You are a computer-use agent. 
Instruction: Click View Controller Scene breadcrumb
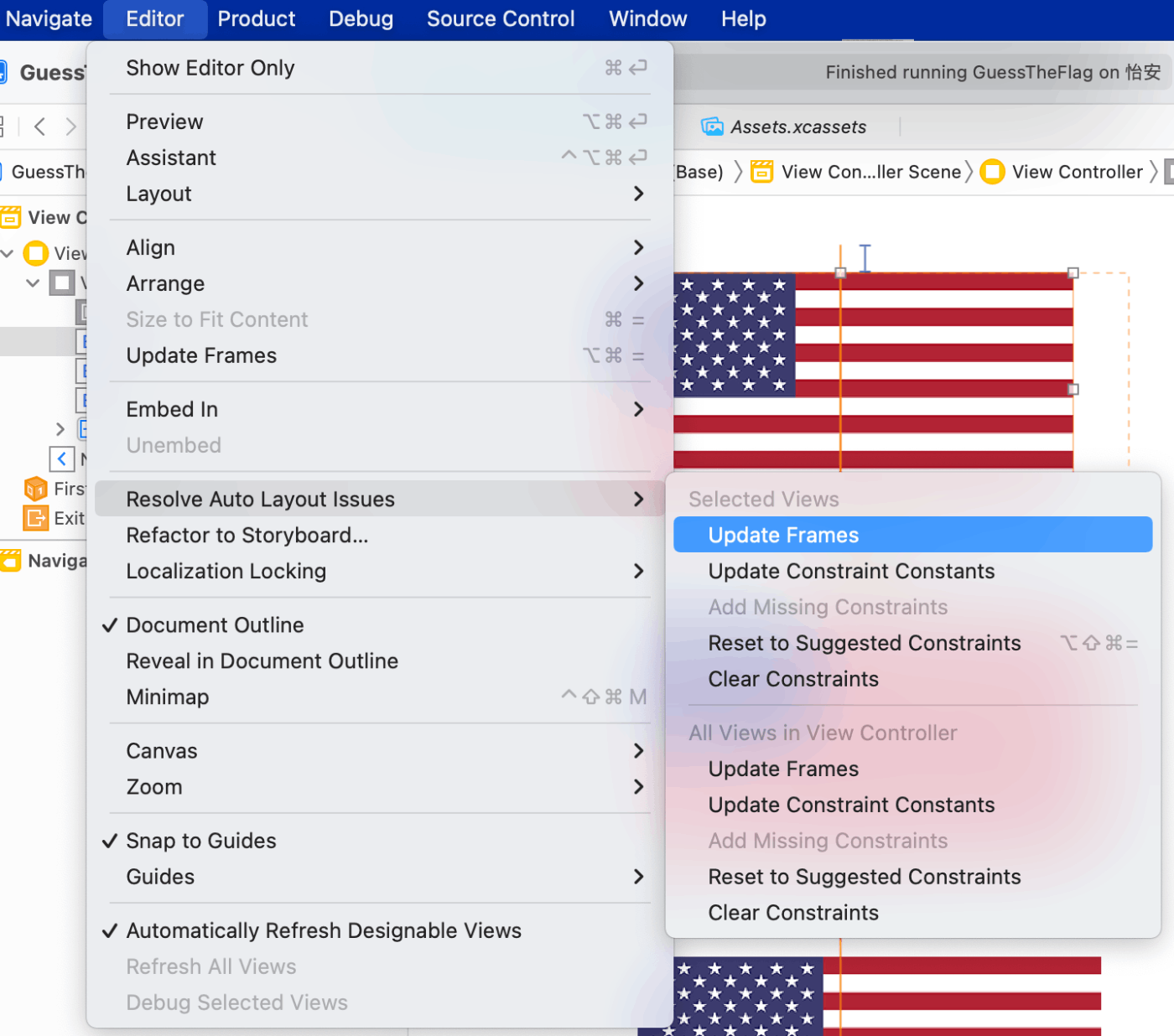871,172
